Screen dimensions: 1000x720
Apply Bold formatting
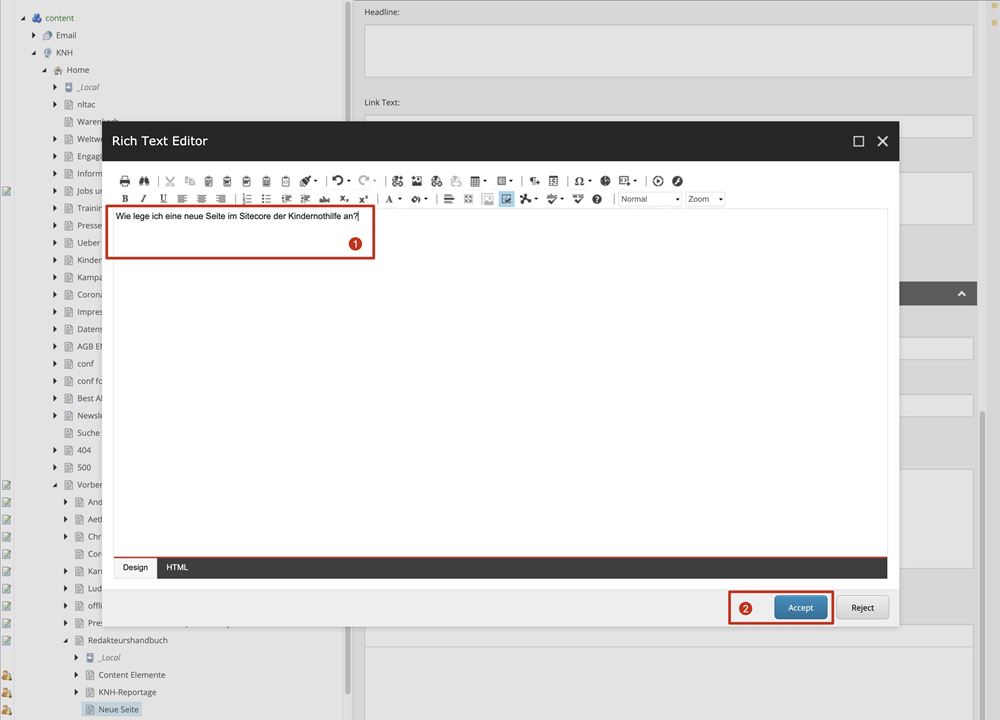(x=125, y=199)
